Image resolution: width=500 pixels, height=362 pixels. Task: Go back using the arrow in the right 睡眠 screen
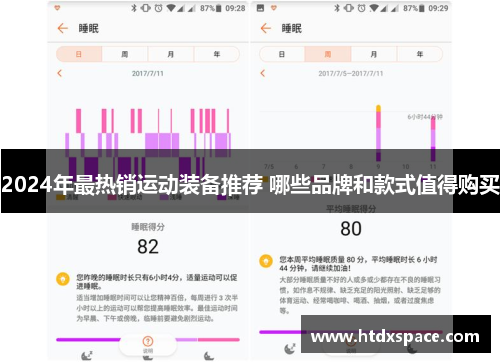pyautogui.click(x=266, y=28)
